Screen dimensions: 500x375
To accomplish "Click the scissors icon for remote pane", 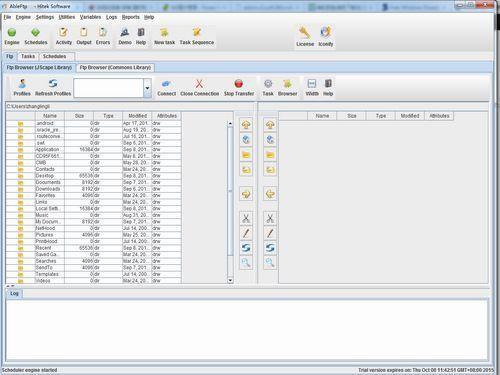I will [x=270, y=218].
